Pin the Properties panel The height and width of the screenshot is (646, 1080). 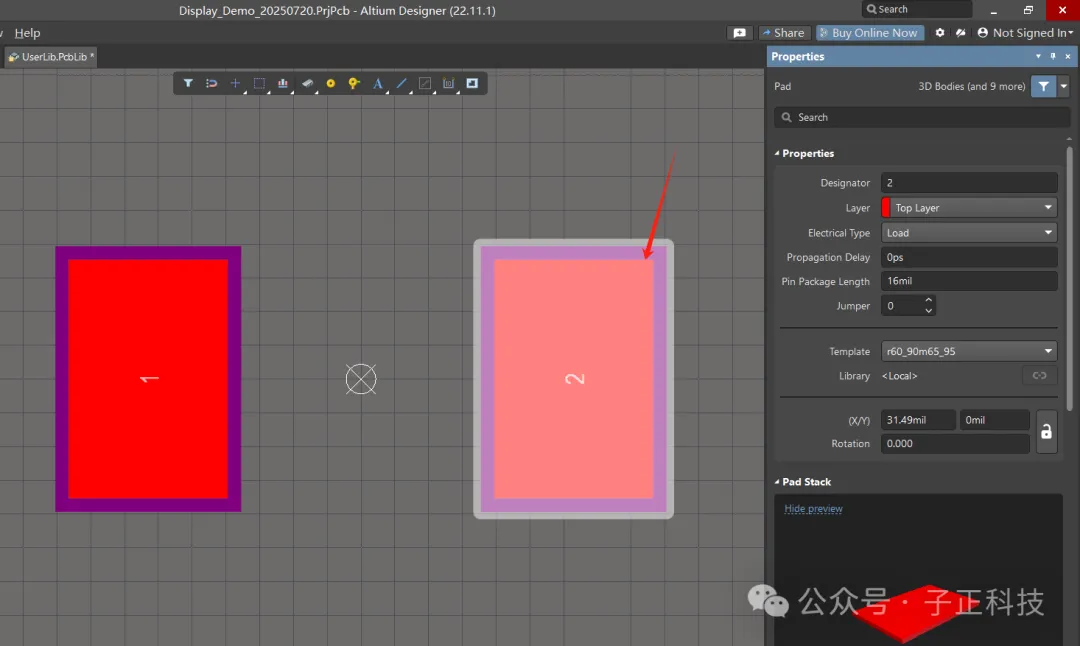[x=1052, y=56]
